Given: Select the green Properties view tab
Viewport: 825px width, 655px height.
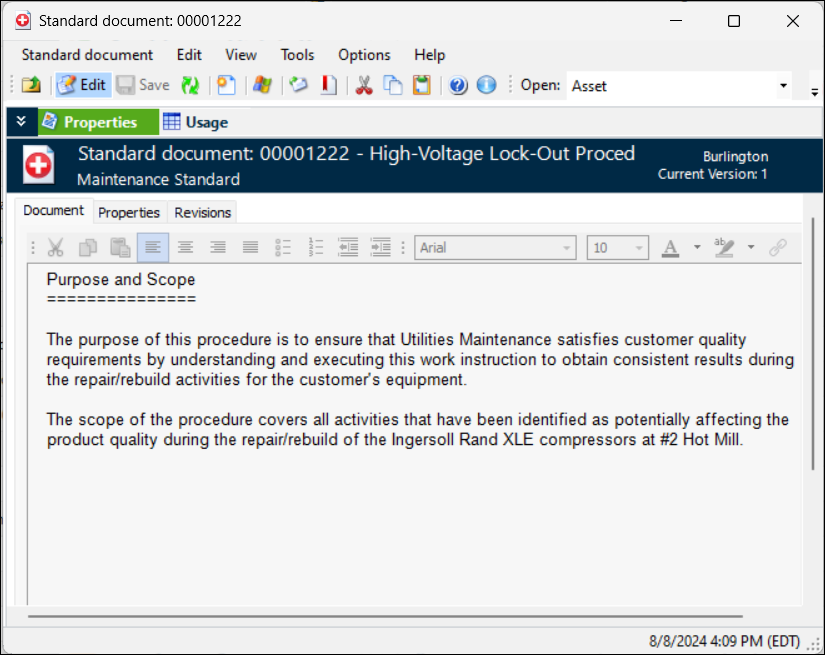Looking at the screenshot, I should pyautogui.click(x=98, y=122).
